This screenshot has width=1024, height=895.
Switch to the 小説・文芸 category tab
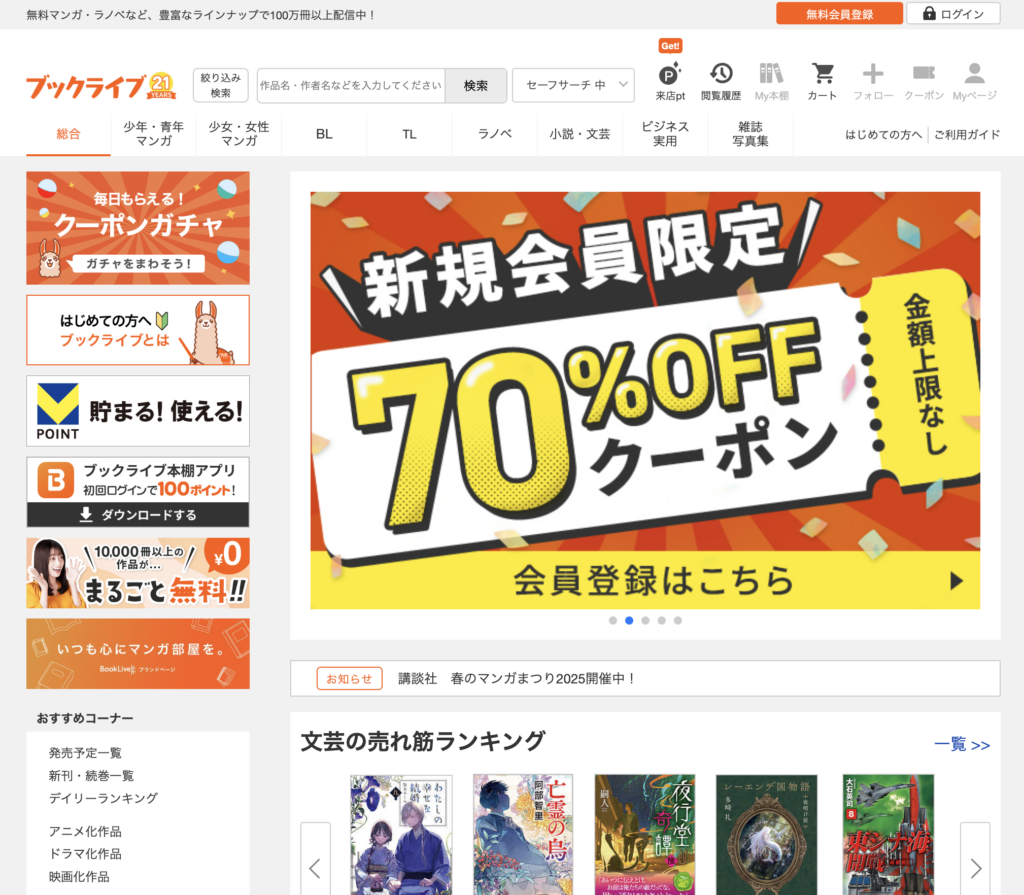pyautogui.click(x=579, y=134)
